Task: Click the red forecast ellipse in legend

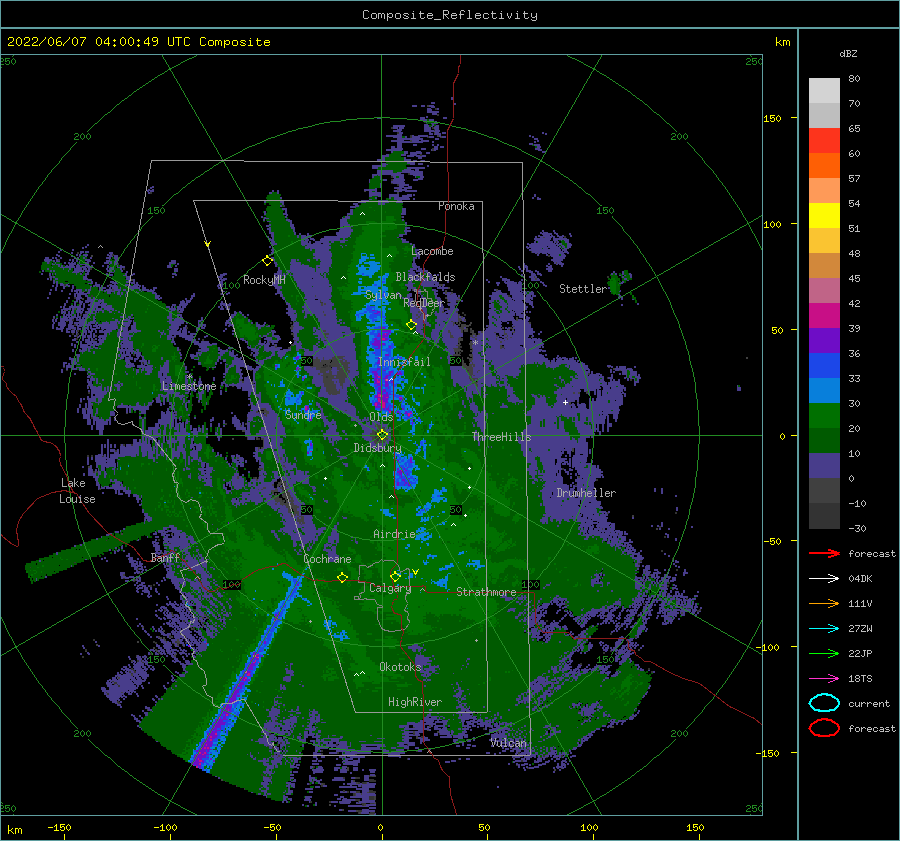Action: pos(824,728)
